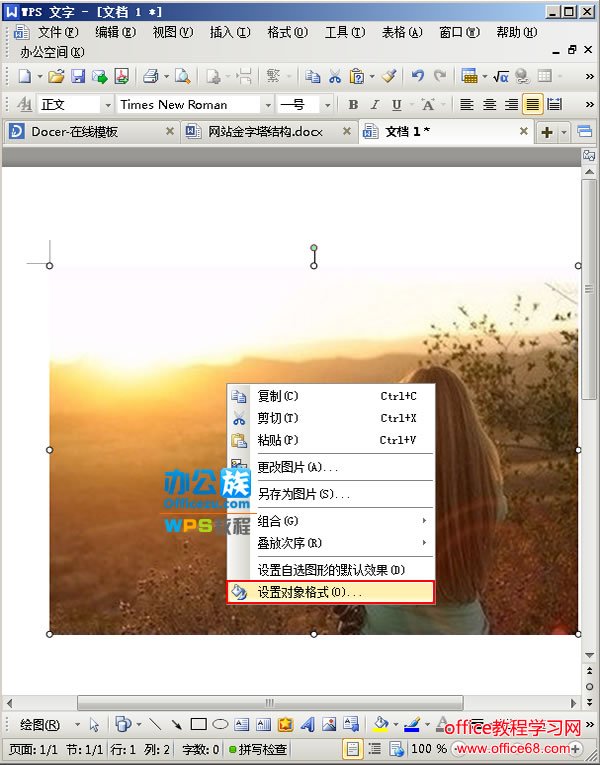
Task: Click the Open folder icon
Action: pyautogui.click(x=57, y=76)
